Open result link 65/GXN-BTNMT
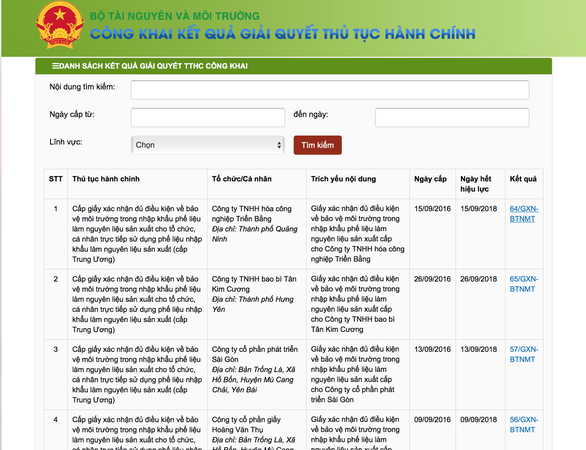This screenshot has width=586, height=450. point(524,284)
